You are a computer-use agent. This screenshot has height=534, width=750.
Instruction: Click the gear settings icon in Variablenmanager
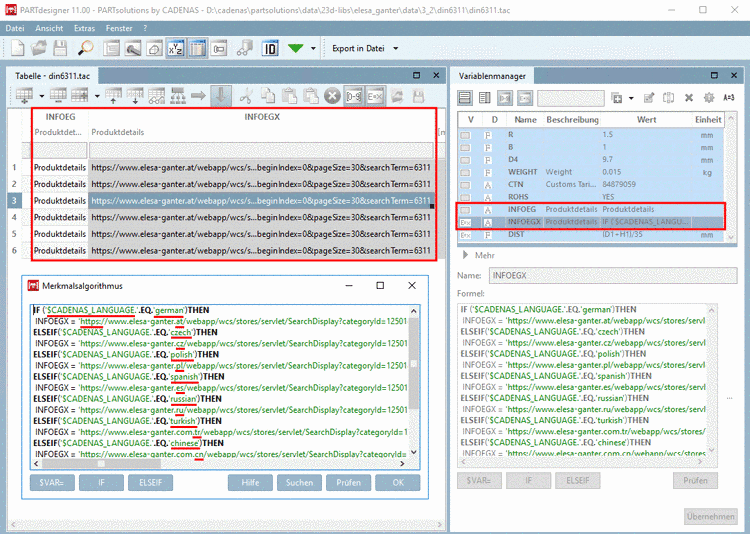tap(709, 98)
